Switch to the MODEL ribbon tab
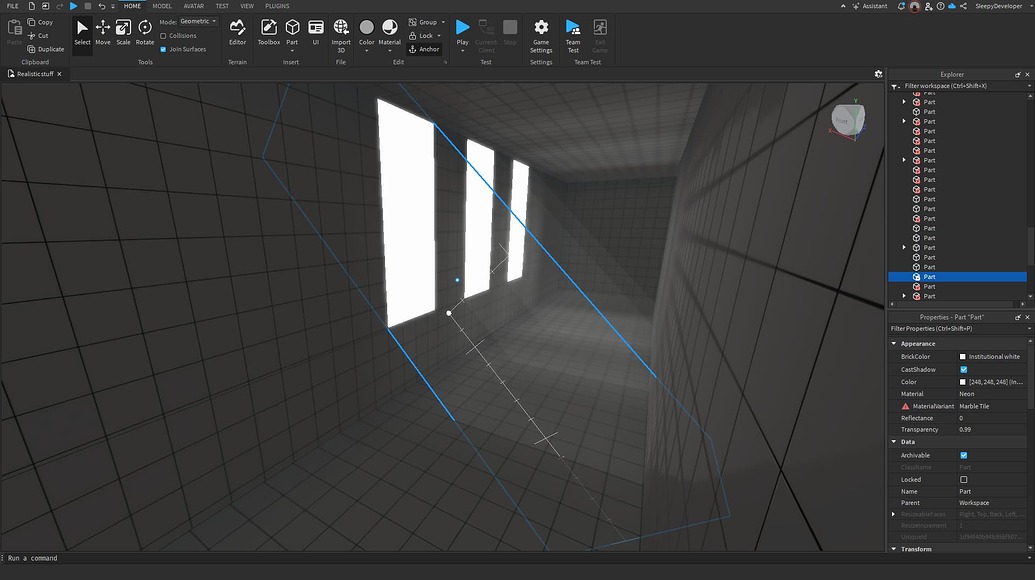 [162, 5]
